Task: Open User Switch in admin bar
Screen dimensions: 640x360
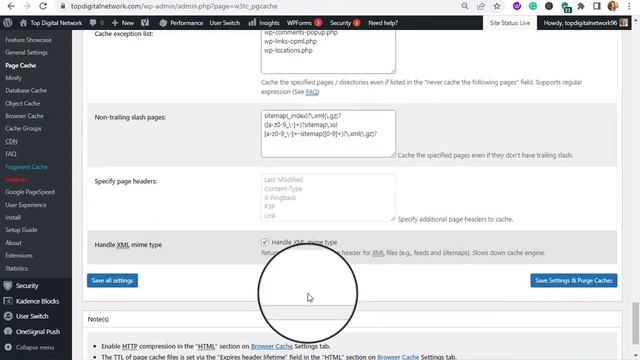Action: tap(224, 23)
